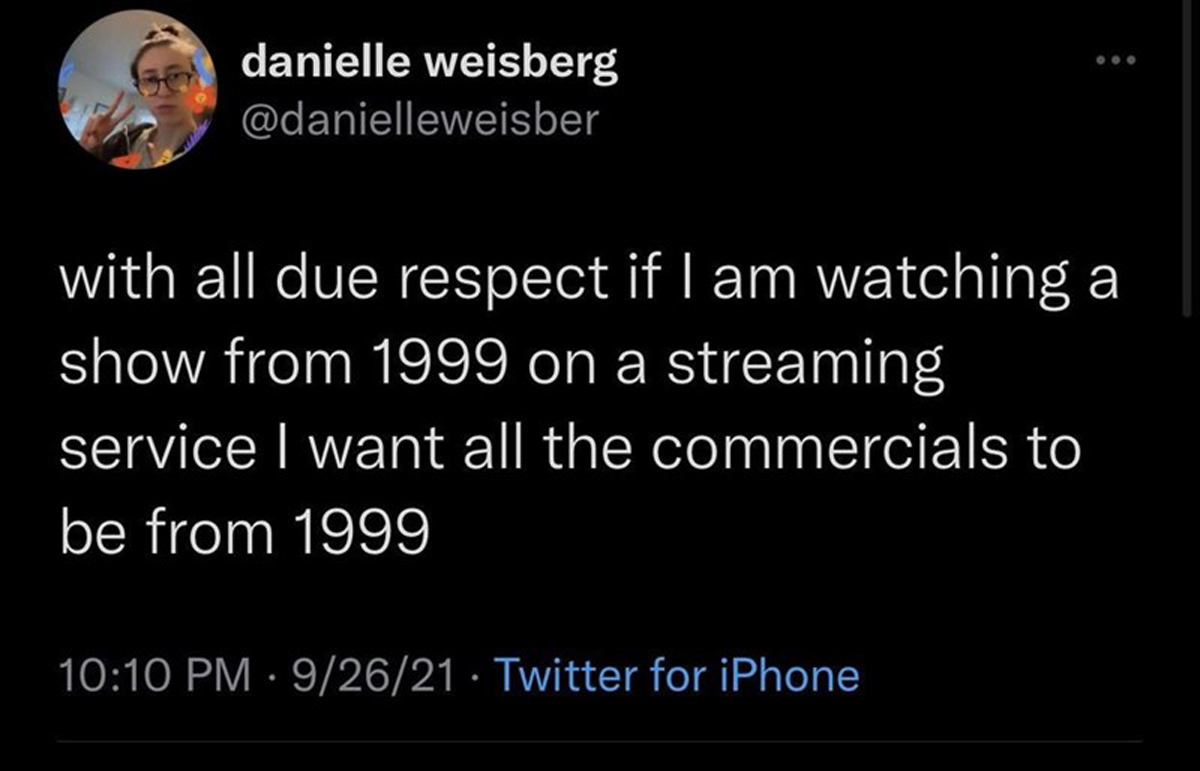The width and height of the screenshot is (1200, 771).
Task: Click the @danielleweisber handle
Action: pyautogui.click(x=421, y=120)
